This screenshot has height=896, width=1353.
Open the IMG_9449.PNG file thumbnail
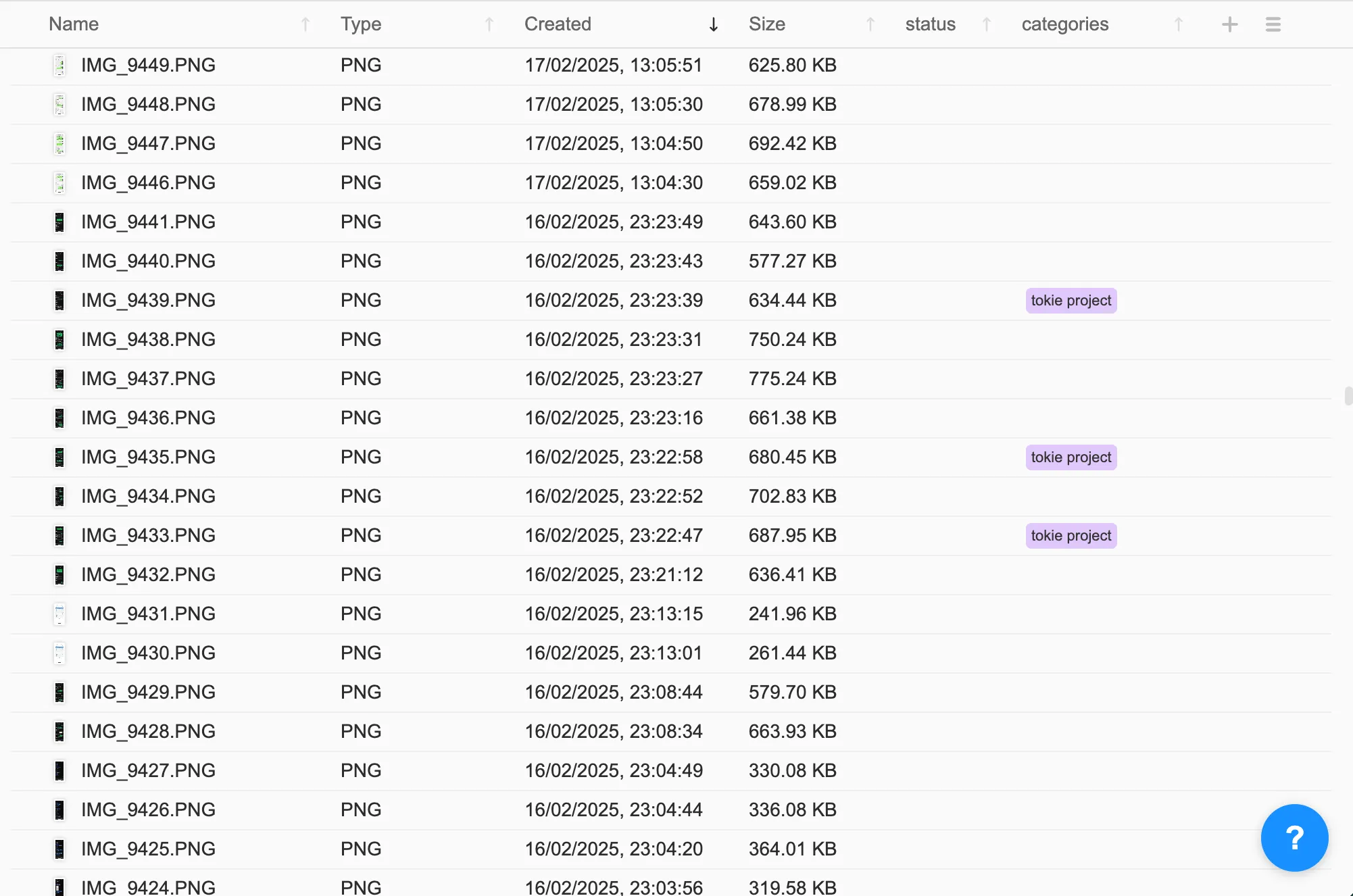click(59, 66)
